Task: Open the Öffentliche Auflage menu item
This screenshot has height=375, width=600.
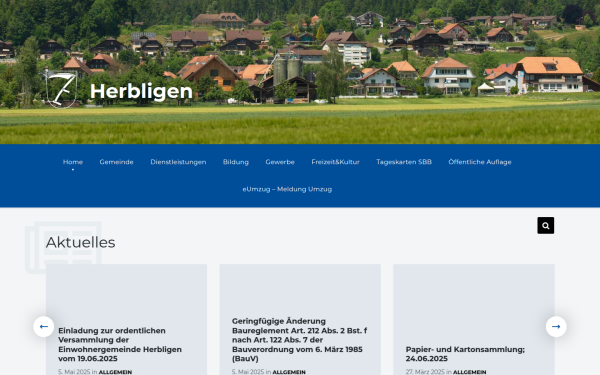Action: click(x=480, y=162)
